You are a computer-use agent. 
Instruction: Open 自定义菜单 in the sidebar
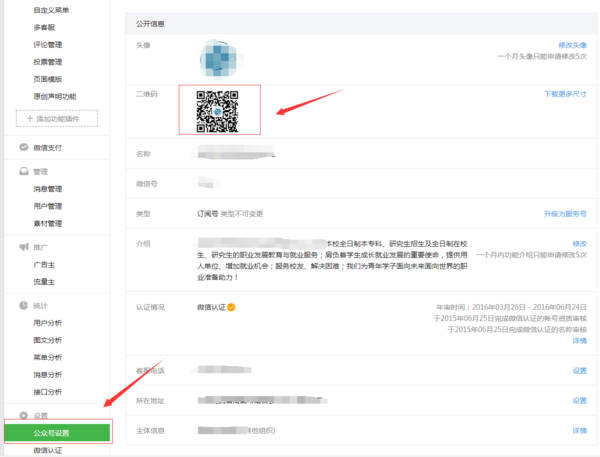(x=51, y=10)
